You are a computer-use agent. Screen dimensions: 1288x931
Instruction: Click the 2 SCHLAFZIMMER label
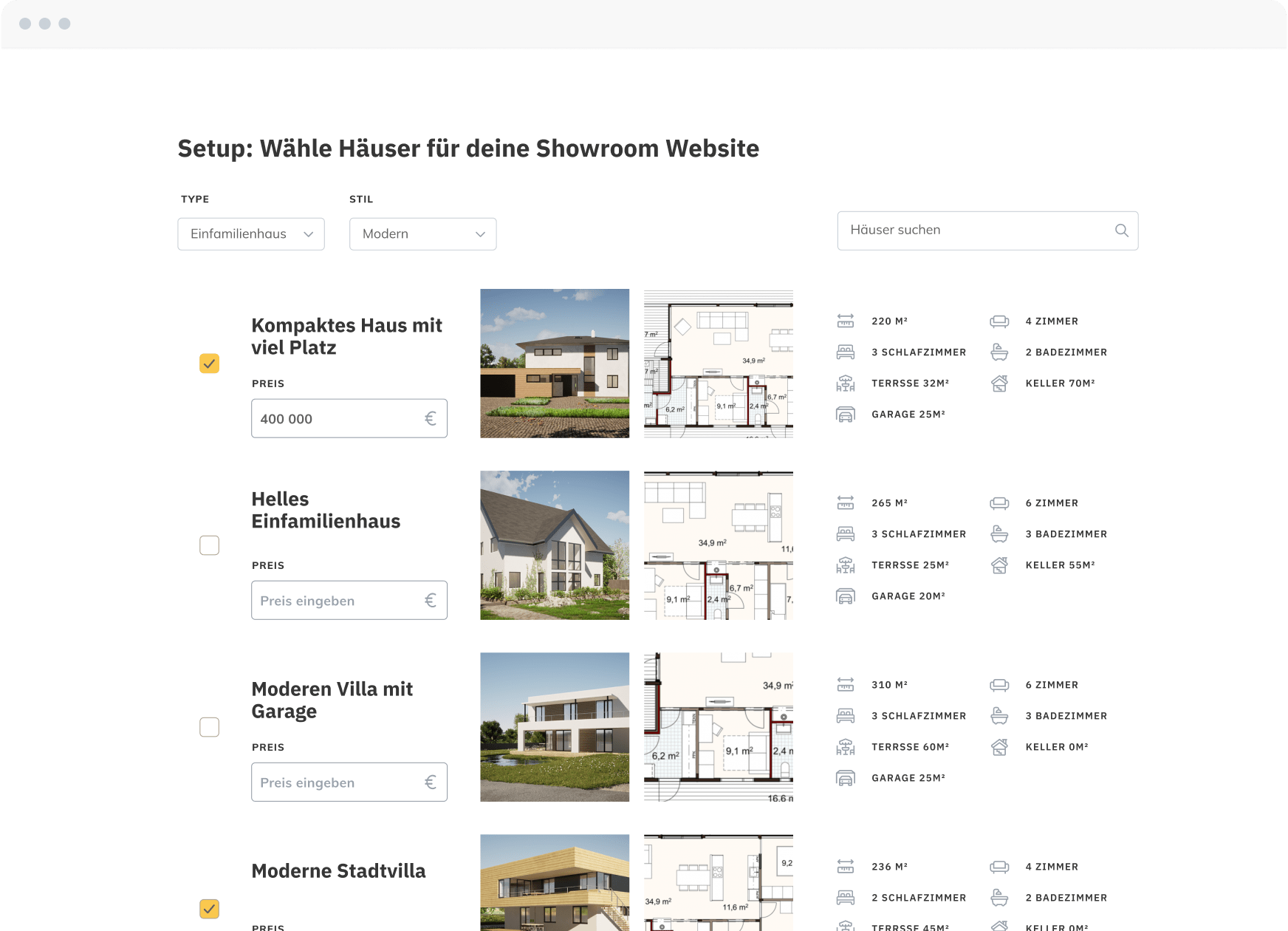[x=919, y=898]
